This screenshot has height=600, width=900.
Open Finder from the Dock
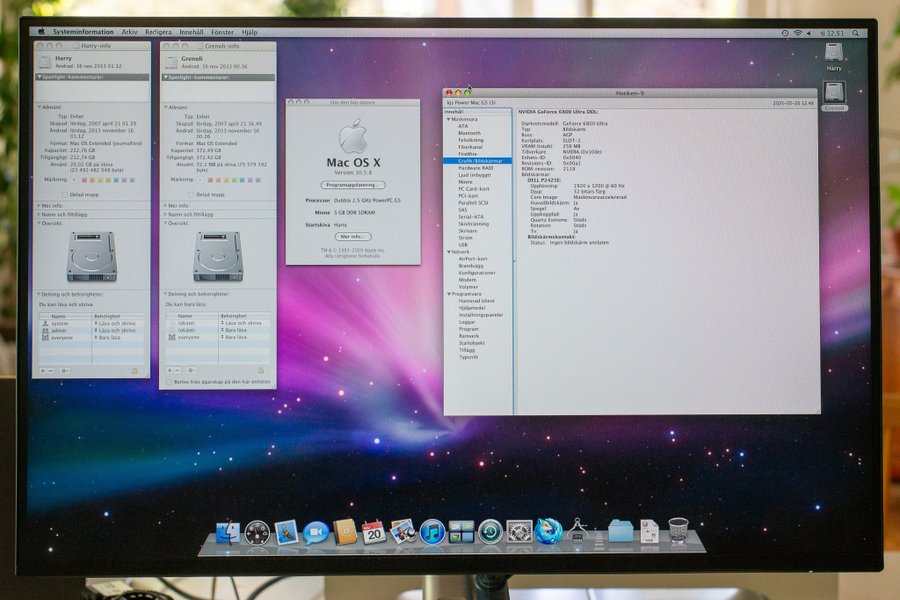[227, 532]
